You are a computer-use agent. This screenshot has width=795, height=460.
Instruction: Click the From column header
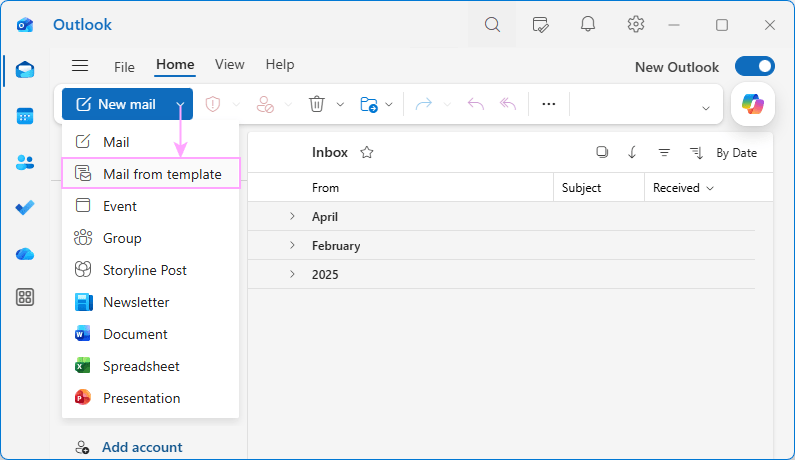point(326,188)
